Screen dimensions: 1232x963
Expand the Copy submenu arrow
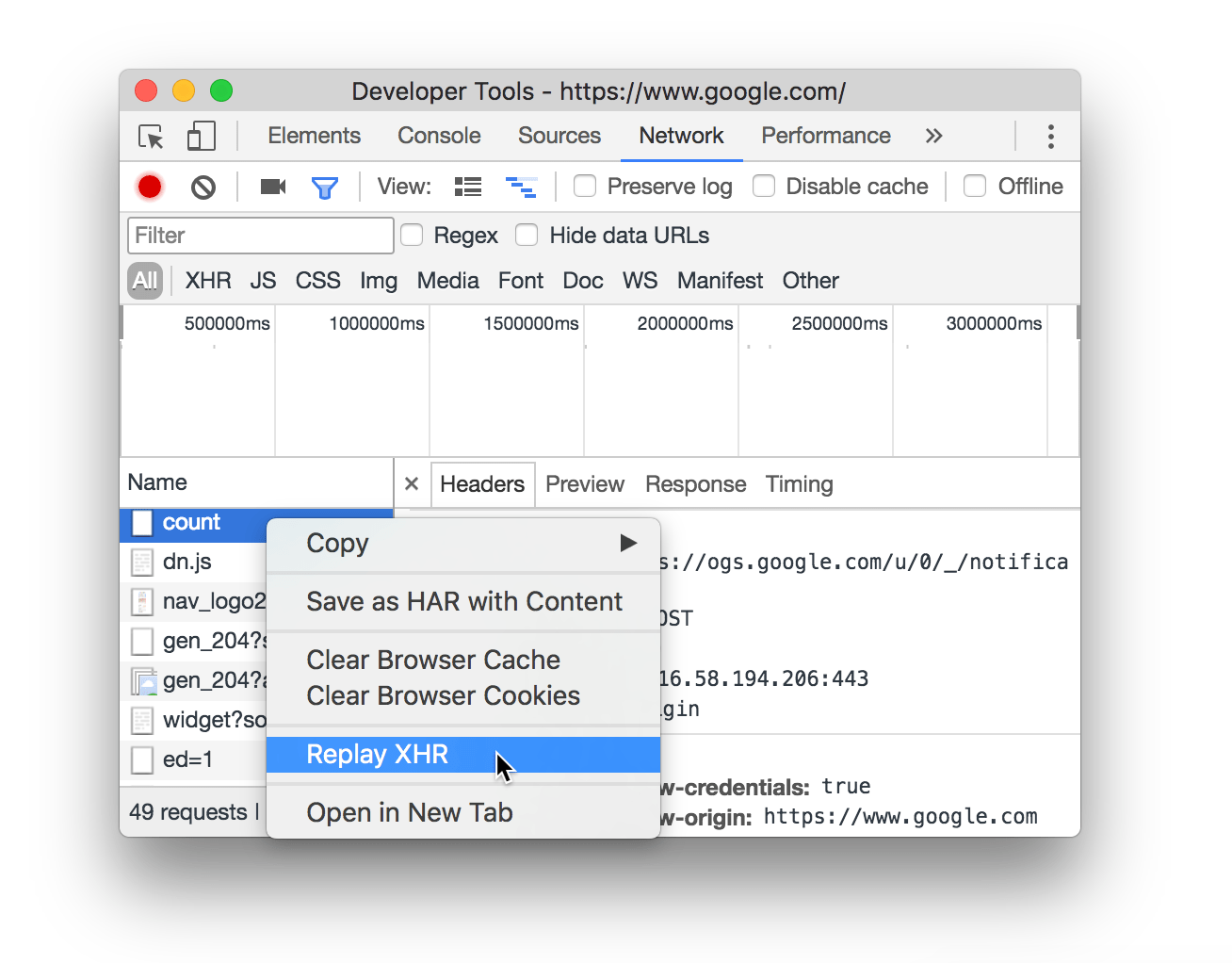(627, 543)
